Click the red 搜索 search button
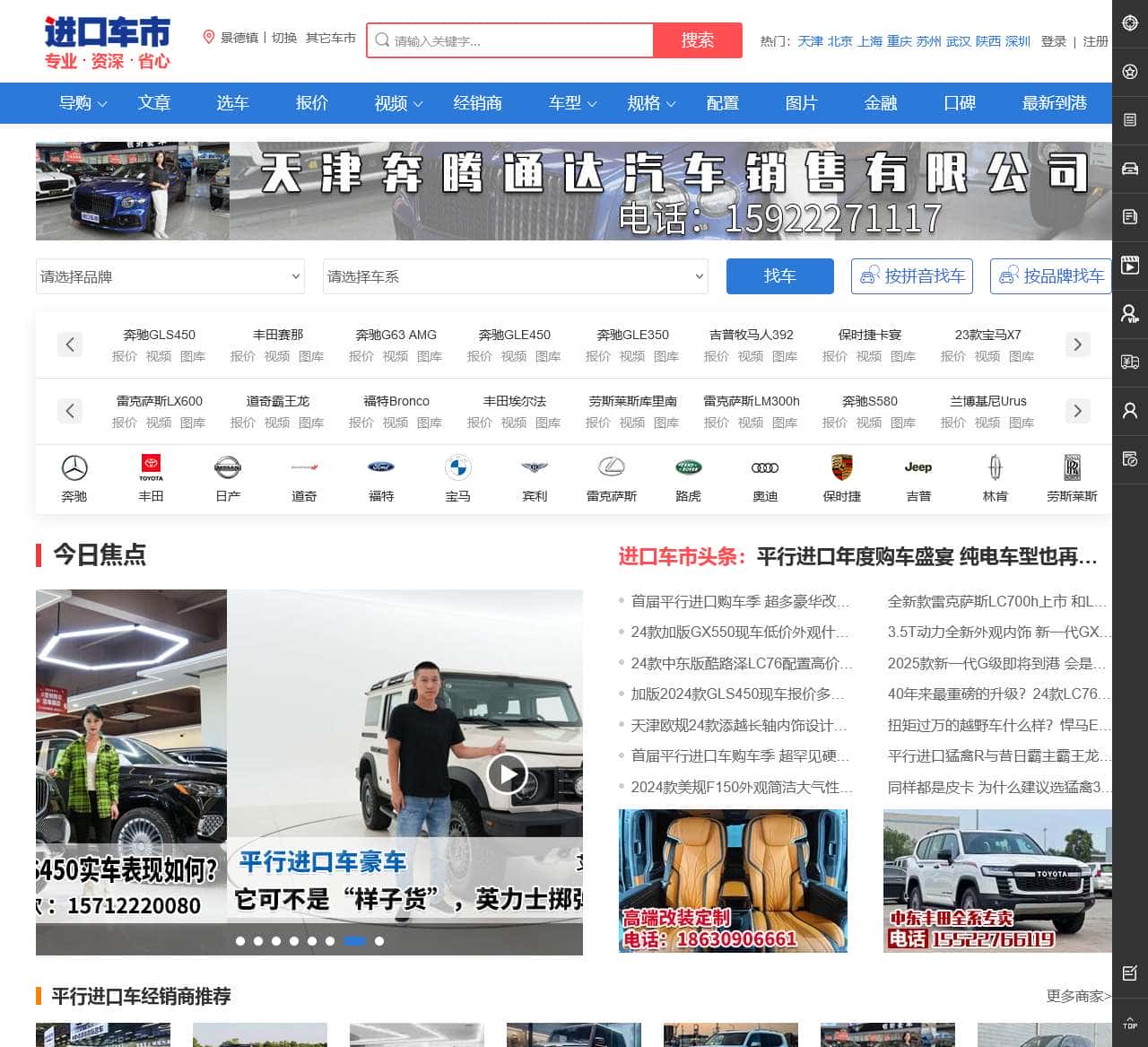Viewport: 1148px width, 1047px height. tap(698, 40)
